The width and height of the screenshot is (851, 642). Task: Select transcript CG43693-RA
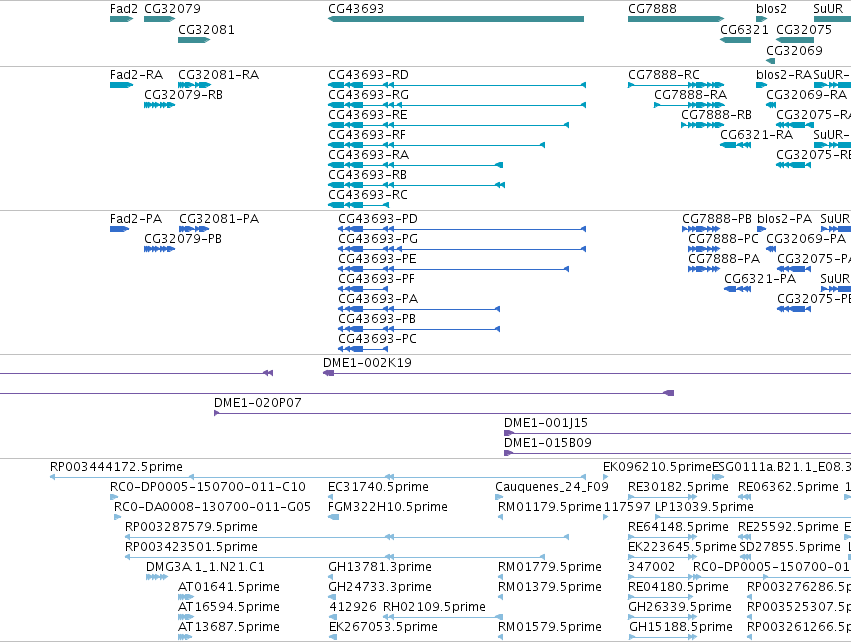(x=369, y=155)
